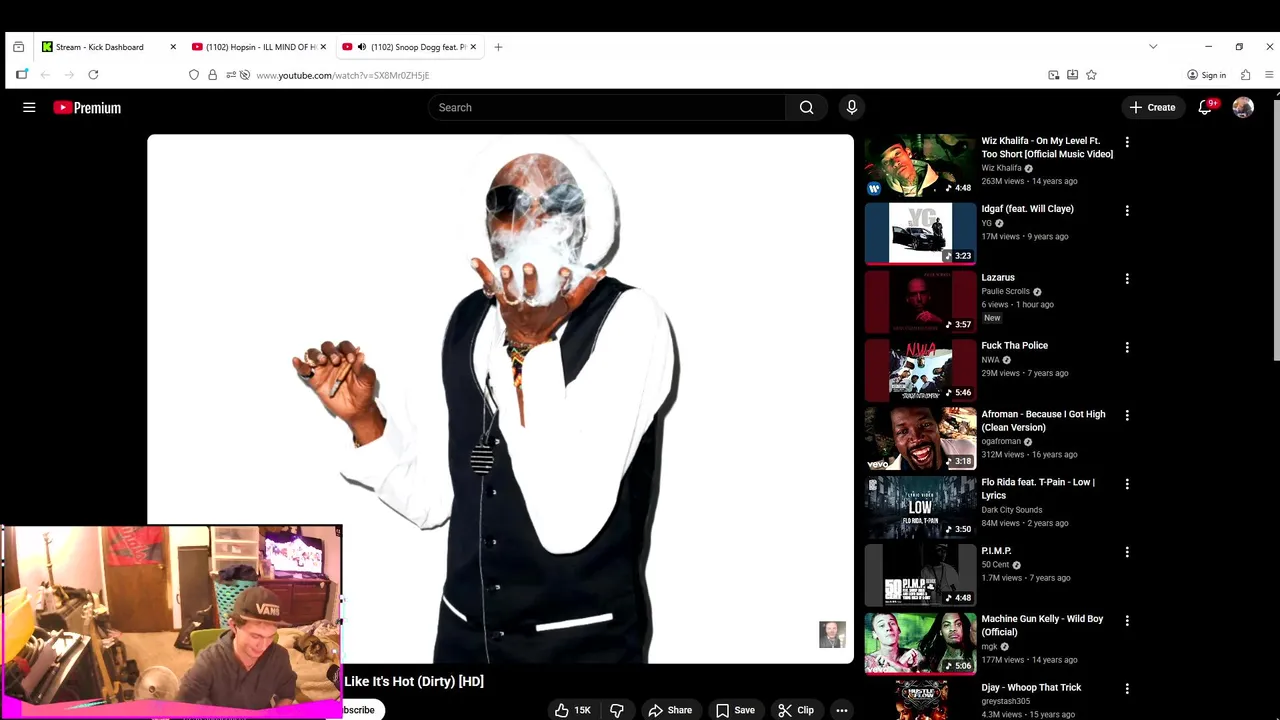Open Firefox View icon beside tabs

click(x=18, y=47)
